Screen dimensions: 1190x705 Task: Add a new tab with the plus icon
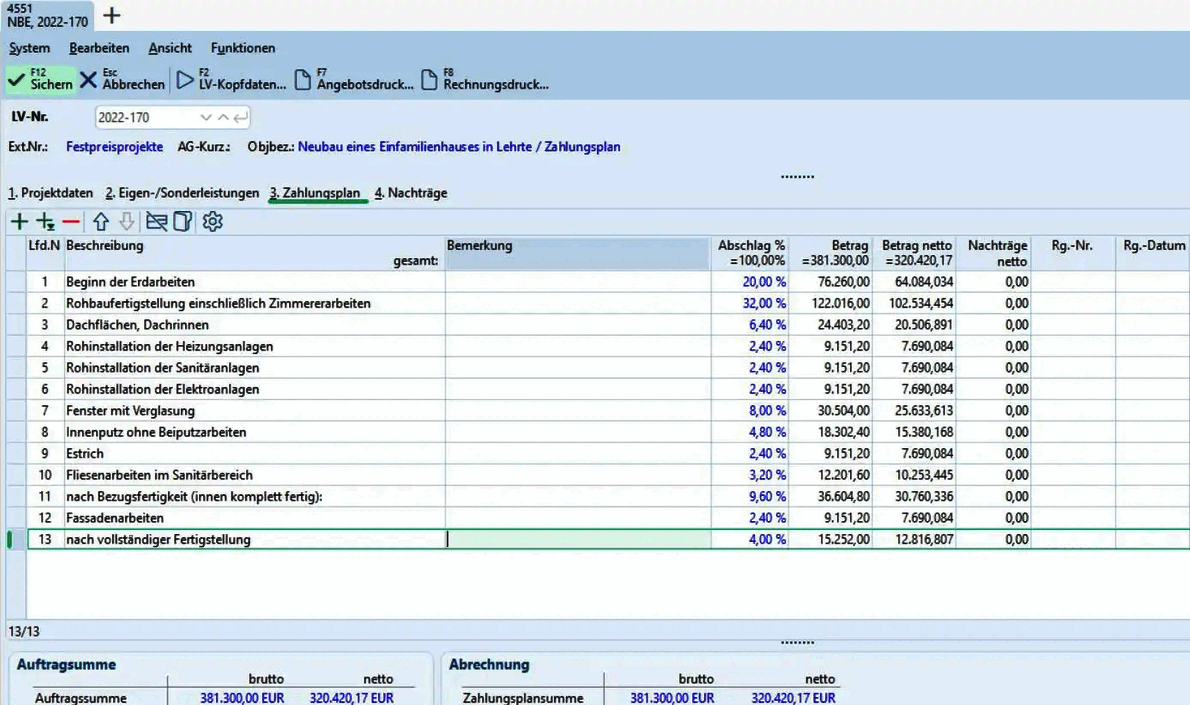click(x=112, y=15)
